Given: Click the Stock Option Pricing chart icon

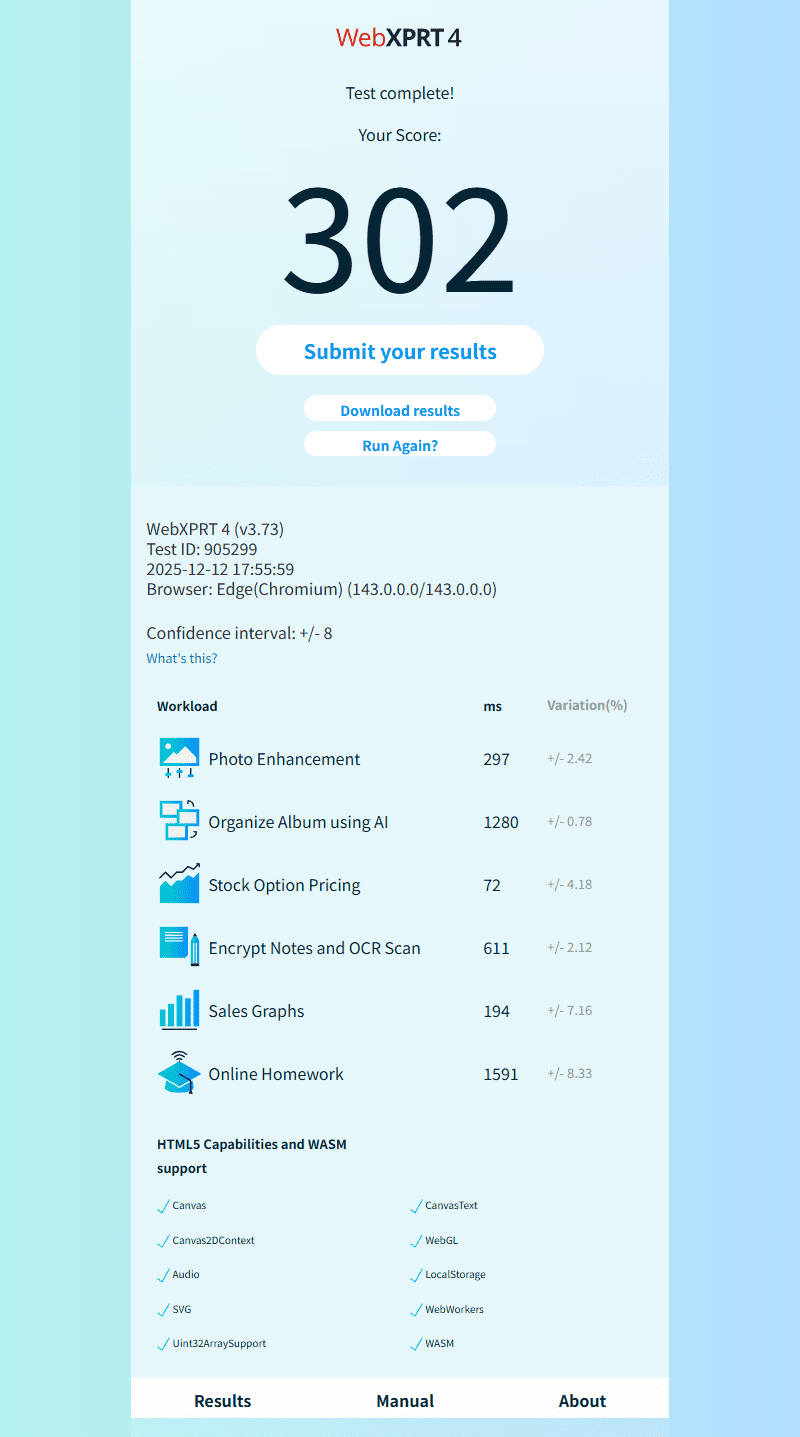Looking at the screenshot, I should 179,884.
